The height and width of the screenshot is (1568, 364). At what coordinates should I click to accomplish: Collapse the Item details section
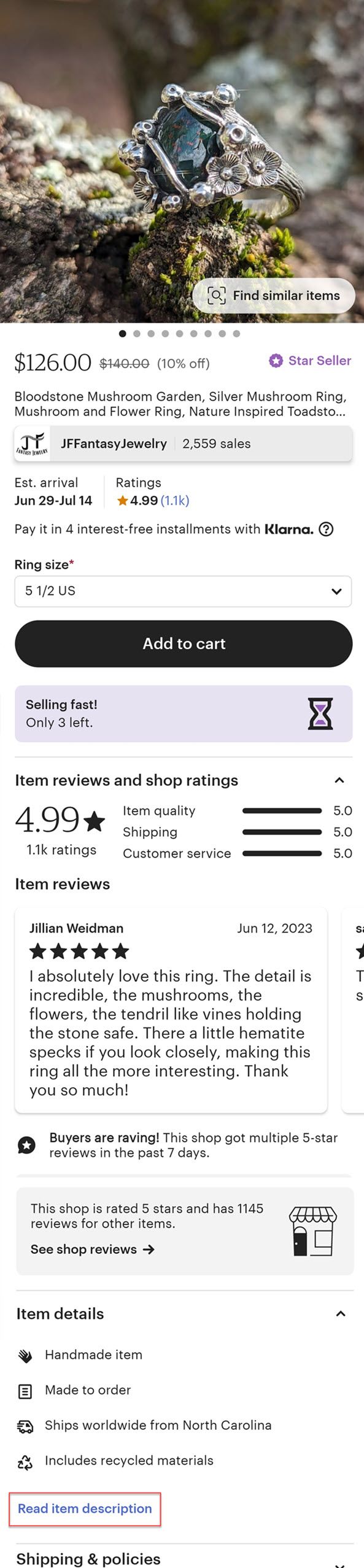[x=341, y=1313]
